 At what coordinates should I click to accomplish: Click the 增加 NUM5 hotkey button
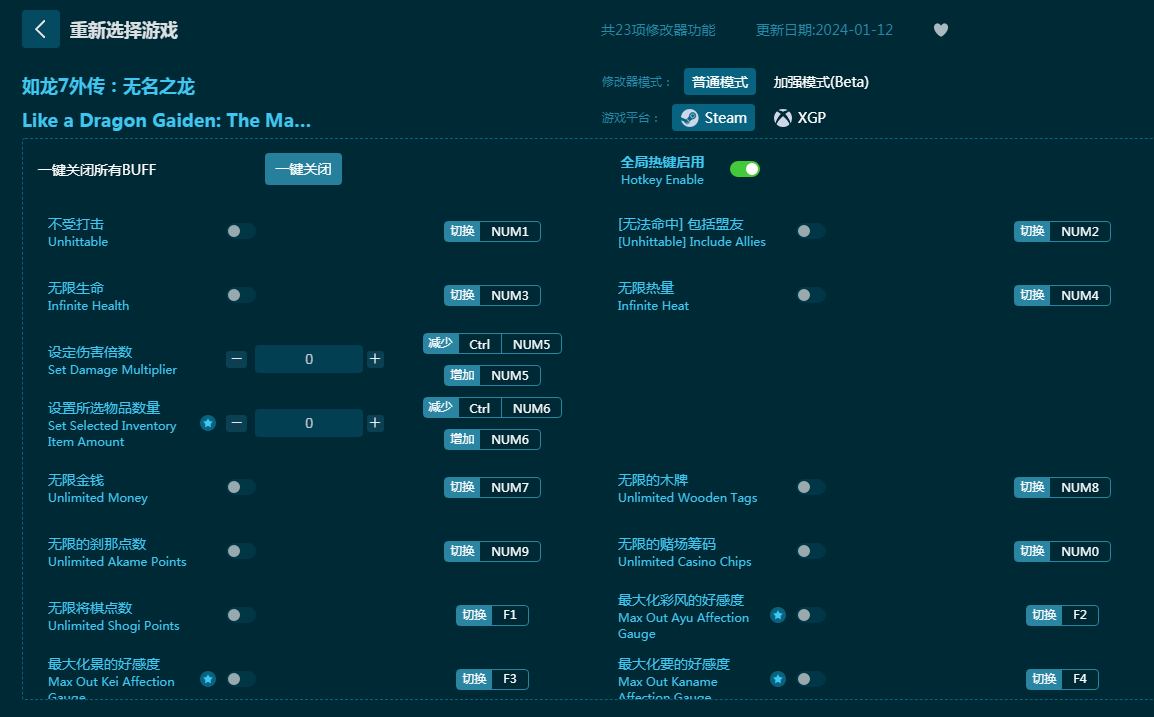click(x=492, y=375)
